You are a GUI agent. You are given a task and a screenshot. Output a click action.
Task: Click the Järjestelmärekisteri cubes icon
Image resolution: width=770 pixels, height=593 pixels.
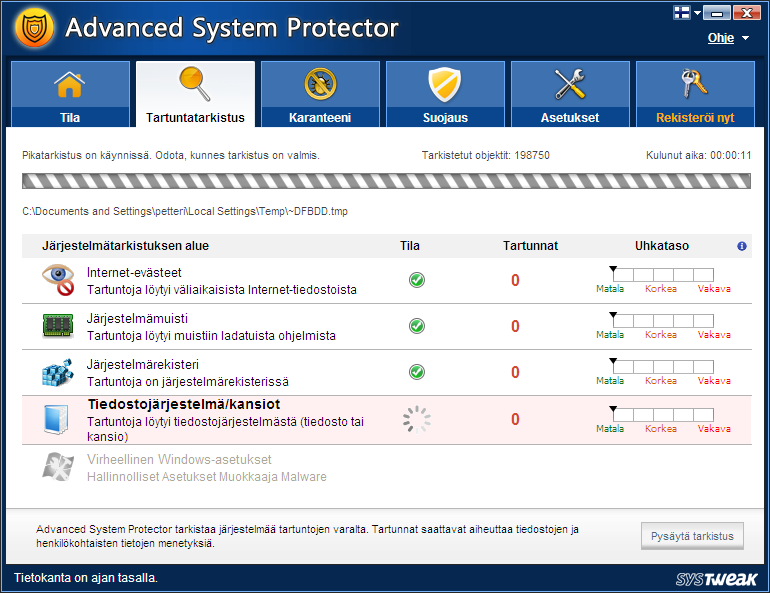click(x=58, y=372)
